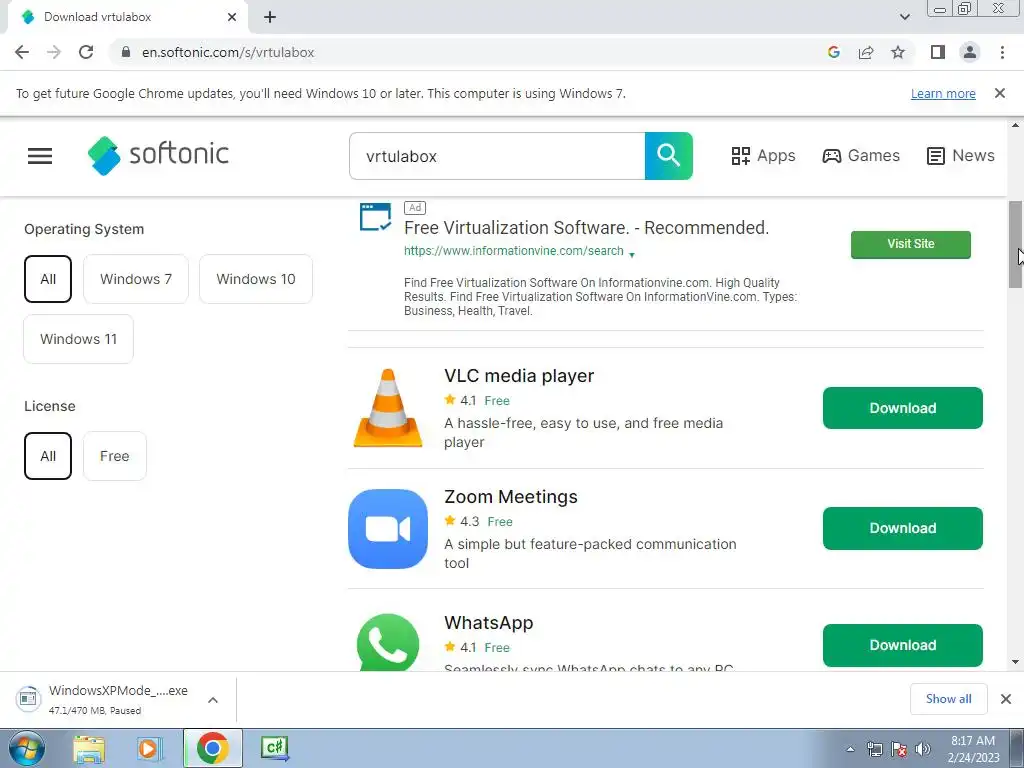Open the Zoom Meetings title
Viewport: 1024px width, 768px height.
point(511,497)
